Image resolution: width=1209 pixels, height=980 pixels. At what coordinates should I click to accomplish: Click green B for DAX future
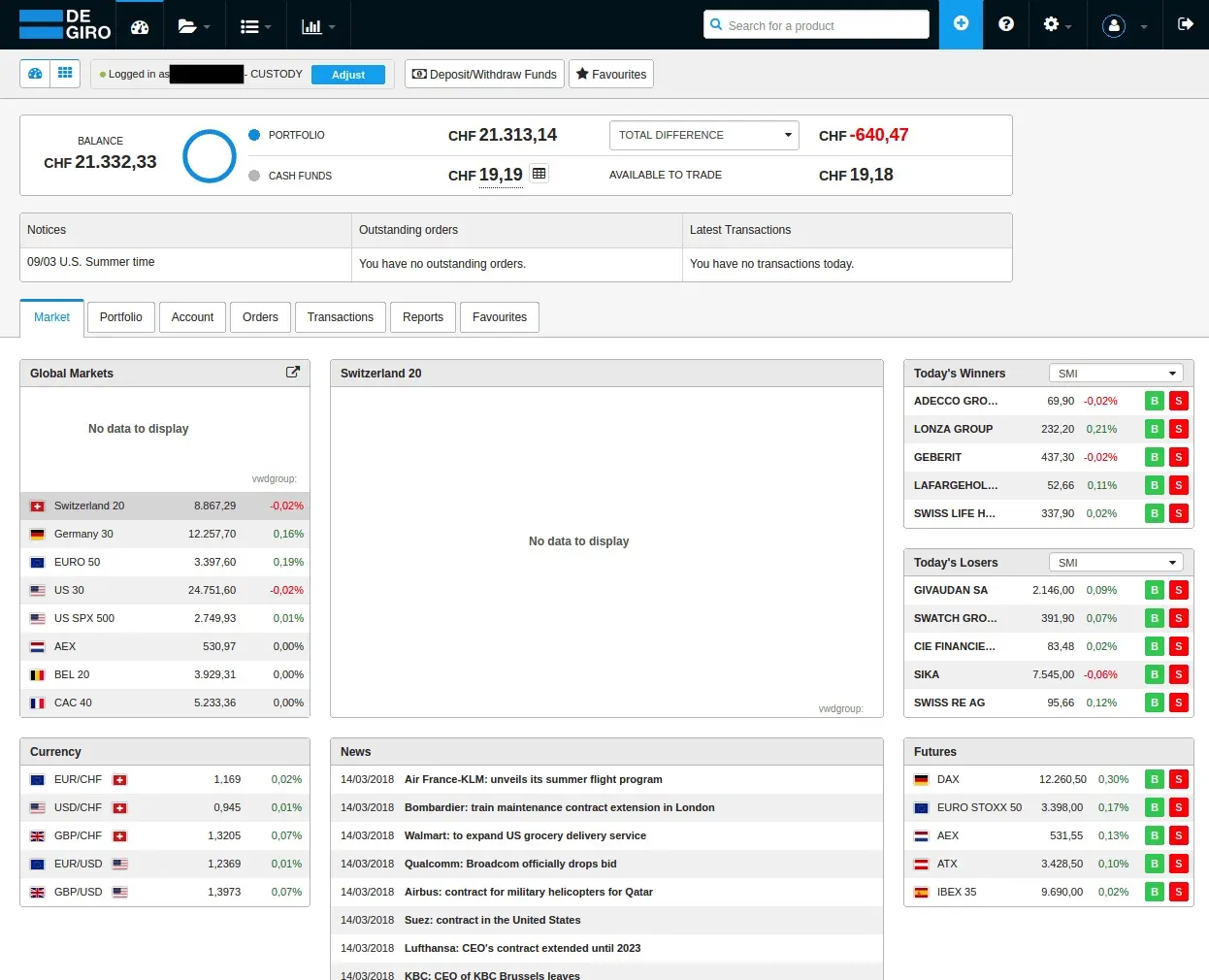1155,779
